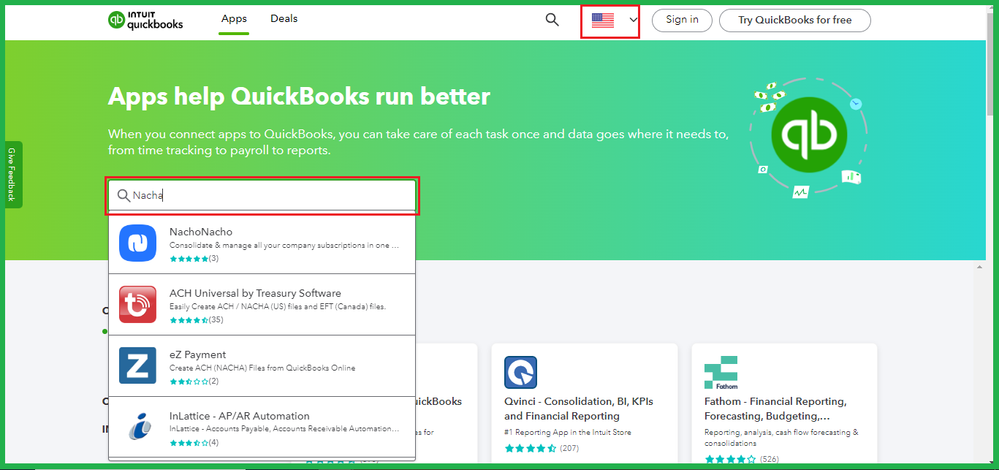Select the ACH Universal red app icon

(x=138, y=304)
